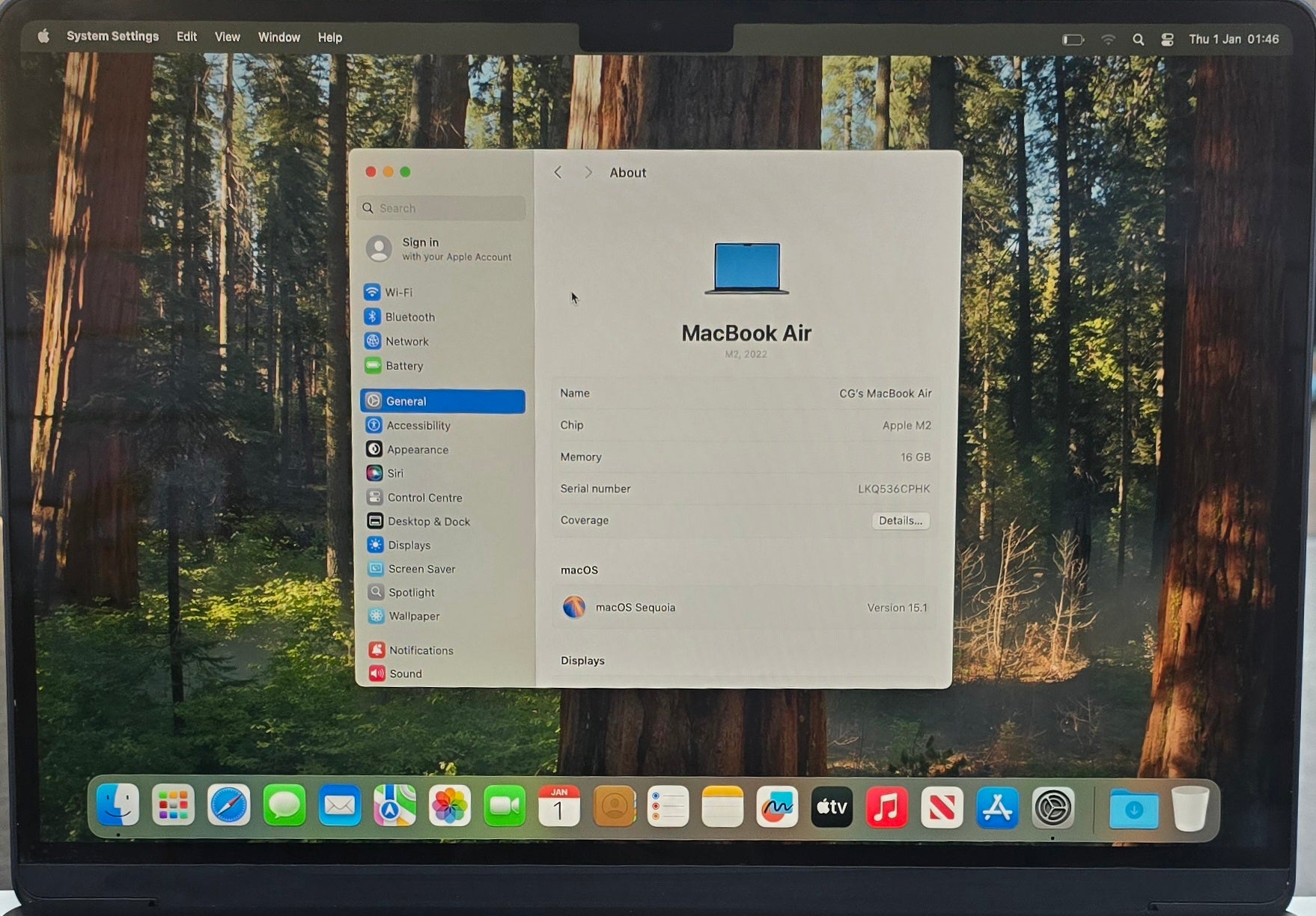Open Launchpad from the Dock
Screen dimensions: 1316x916
pyautogui.click(x=173, y=806)
